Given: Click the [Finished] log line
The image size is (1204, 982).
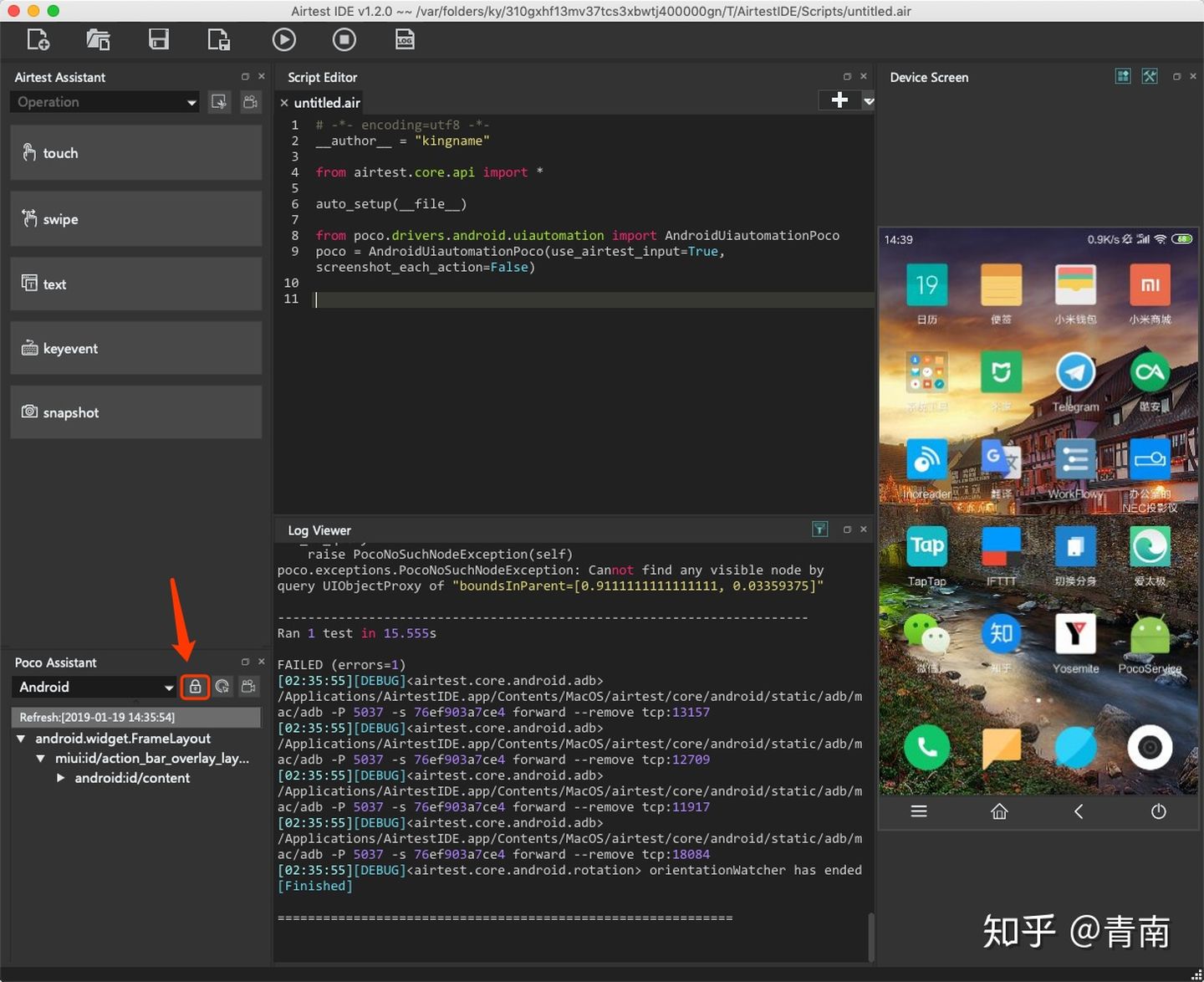Looking at the screenshot, I should point(314,886).
